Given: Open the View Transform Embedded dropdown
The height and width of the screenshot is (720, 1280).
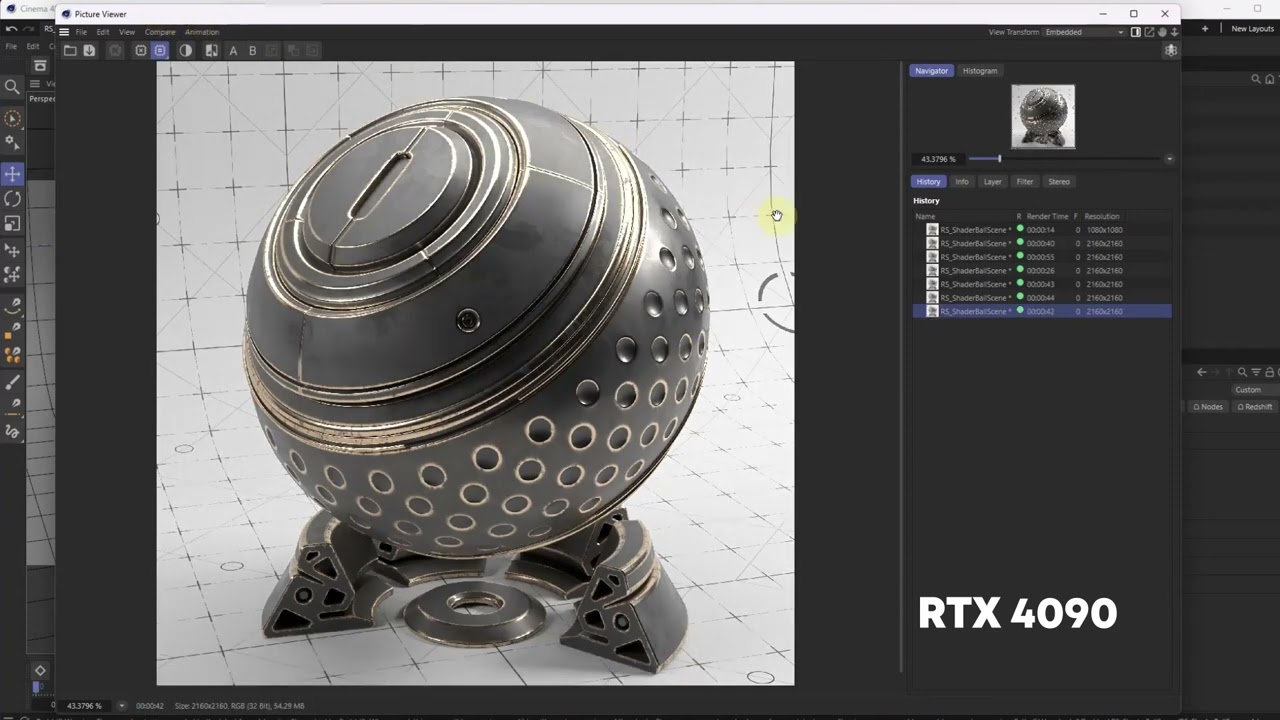Looking at the screenshot, I should (x=1085, y=32).
